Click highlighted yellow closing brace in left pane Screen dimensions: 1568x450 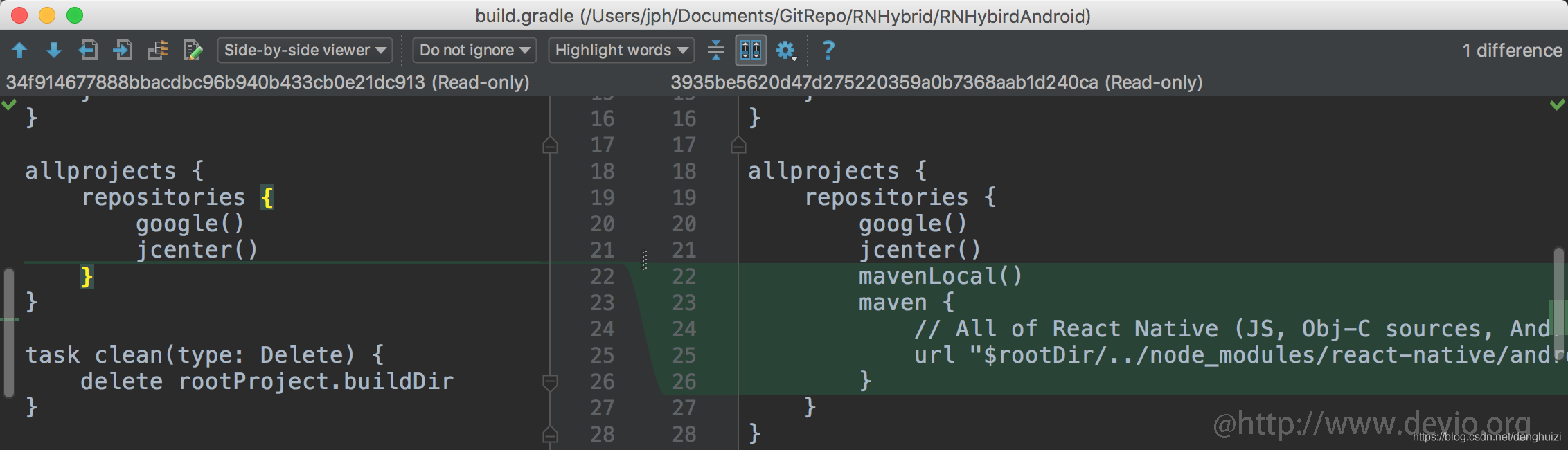point(87,277)
